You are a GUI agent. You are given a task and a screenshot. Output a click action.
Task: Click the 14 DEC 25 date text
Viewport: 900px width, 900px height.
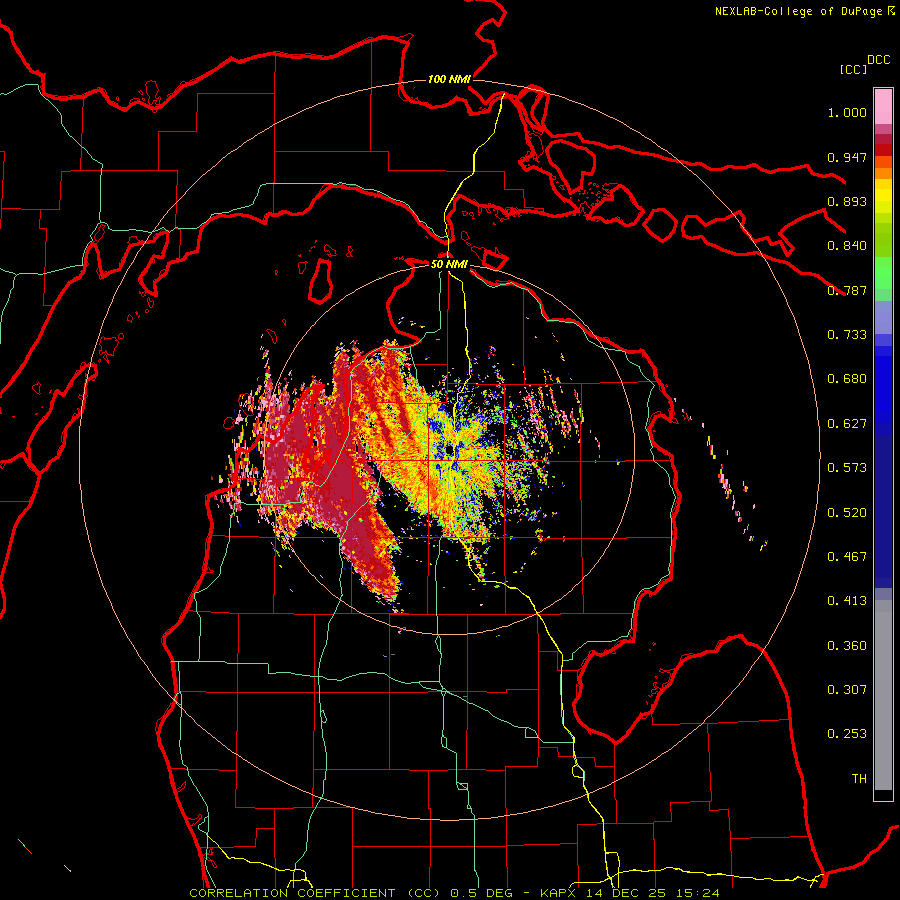click(626, 893)
